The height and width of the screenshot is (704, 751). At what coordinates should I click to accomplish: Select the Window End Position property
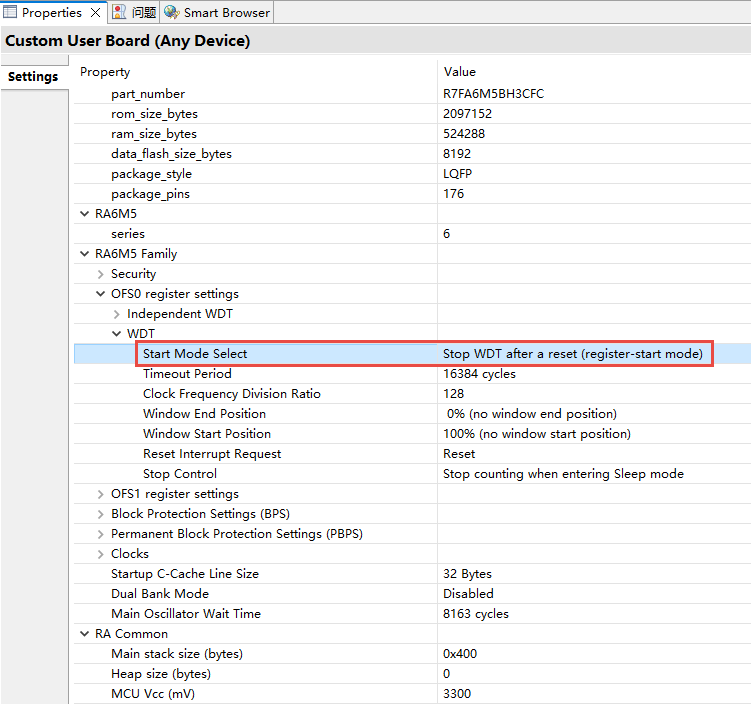205,414
